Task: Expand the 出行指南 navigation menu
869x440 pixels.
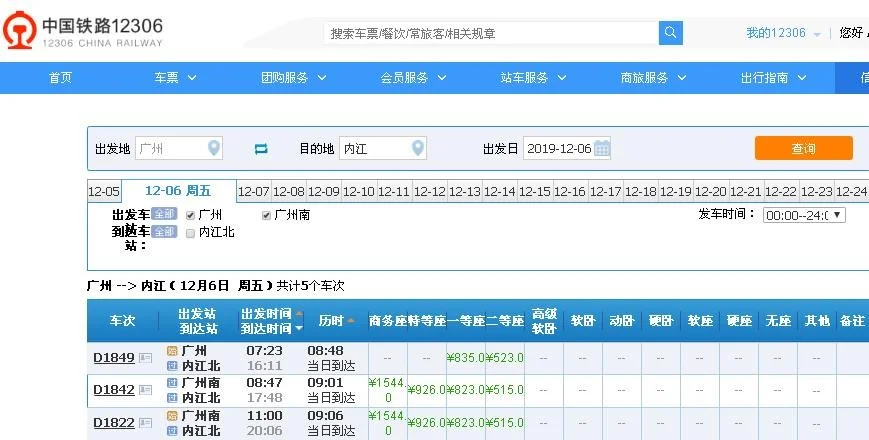Action: (x=774, y=78)
